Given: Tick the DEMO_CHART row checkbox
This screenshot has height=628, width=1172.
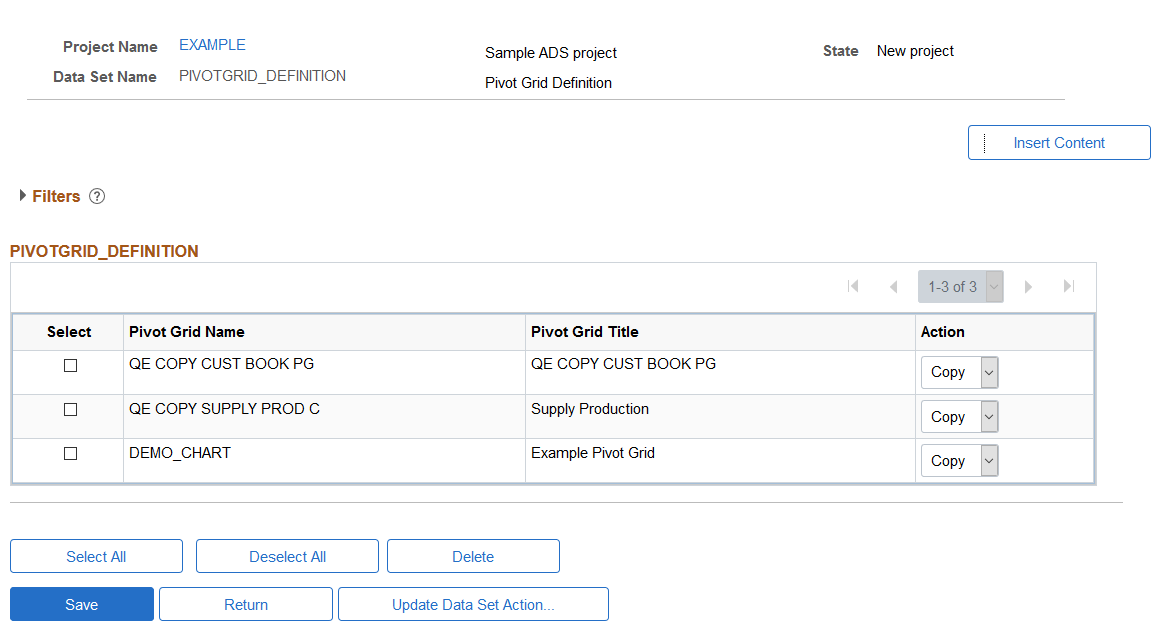Looking at the screenshot, I should click(70, 454).
